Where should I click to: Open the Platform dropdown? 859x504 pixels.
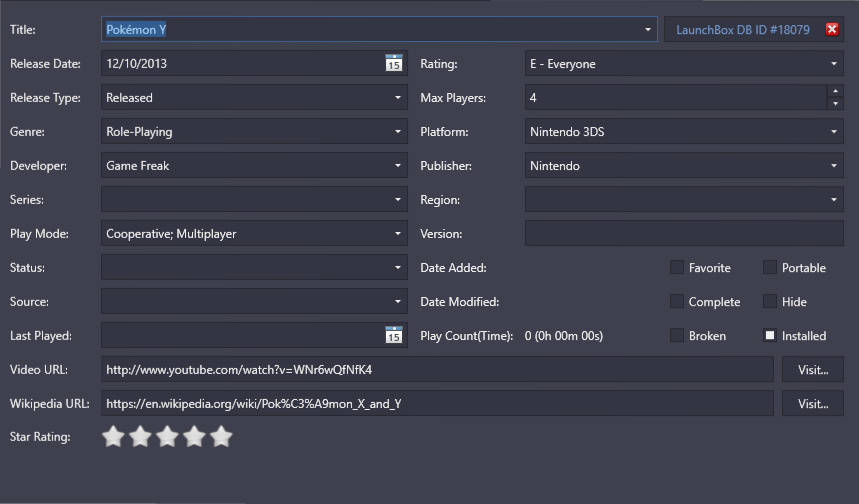[834, 131]
